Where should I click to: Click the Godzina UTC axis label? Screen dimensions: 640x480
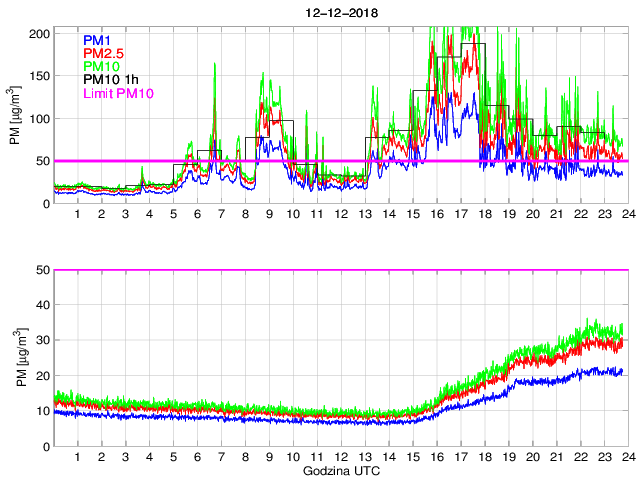click(341, 470)
